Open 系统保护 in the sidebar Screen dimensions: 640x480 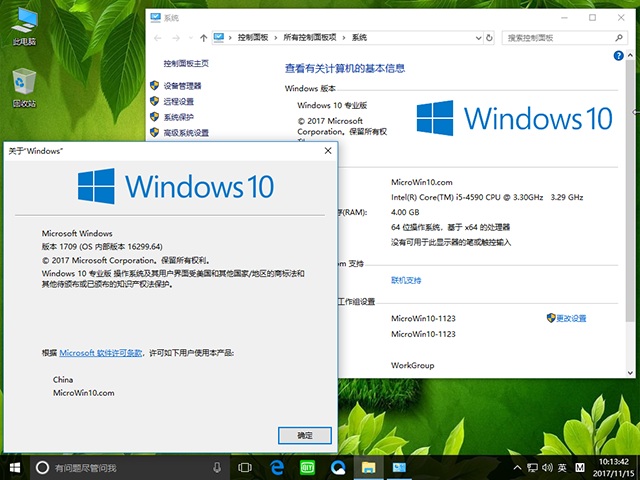179,117
